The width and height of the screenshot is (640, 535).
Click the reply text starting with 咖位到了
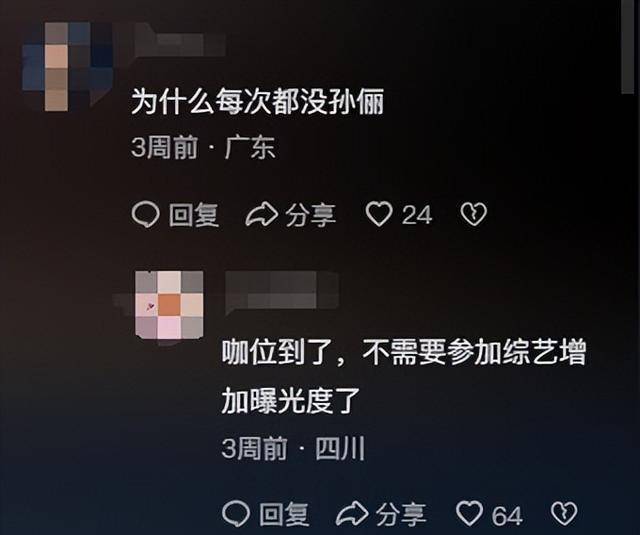[x=404, y=377]
